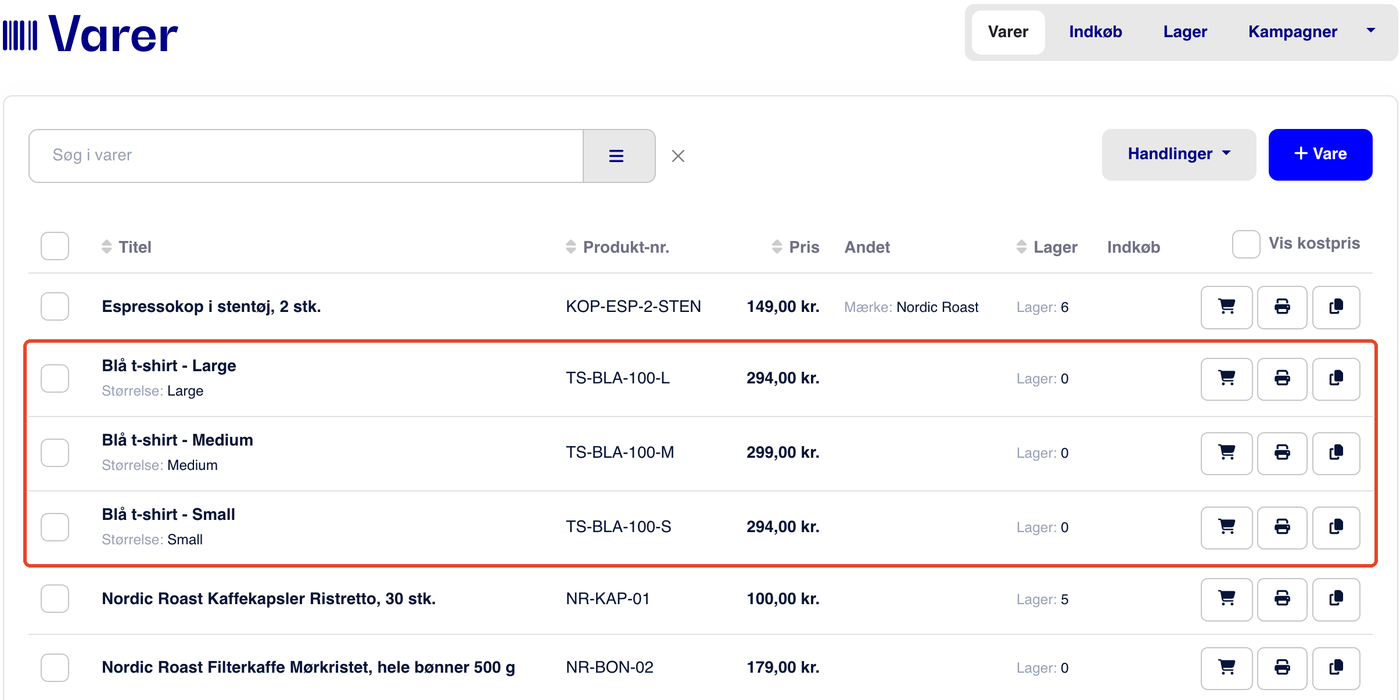The width and height of the screenshot is (1400, 700).
Task: Print label for Blå t-shirt - Small
Action: pyautogui.click(x=1282, y=527)
